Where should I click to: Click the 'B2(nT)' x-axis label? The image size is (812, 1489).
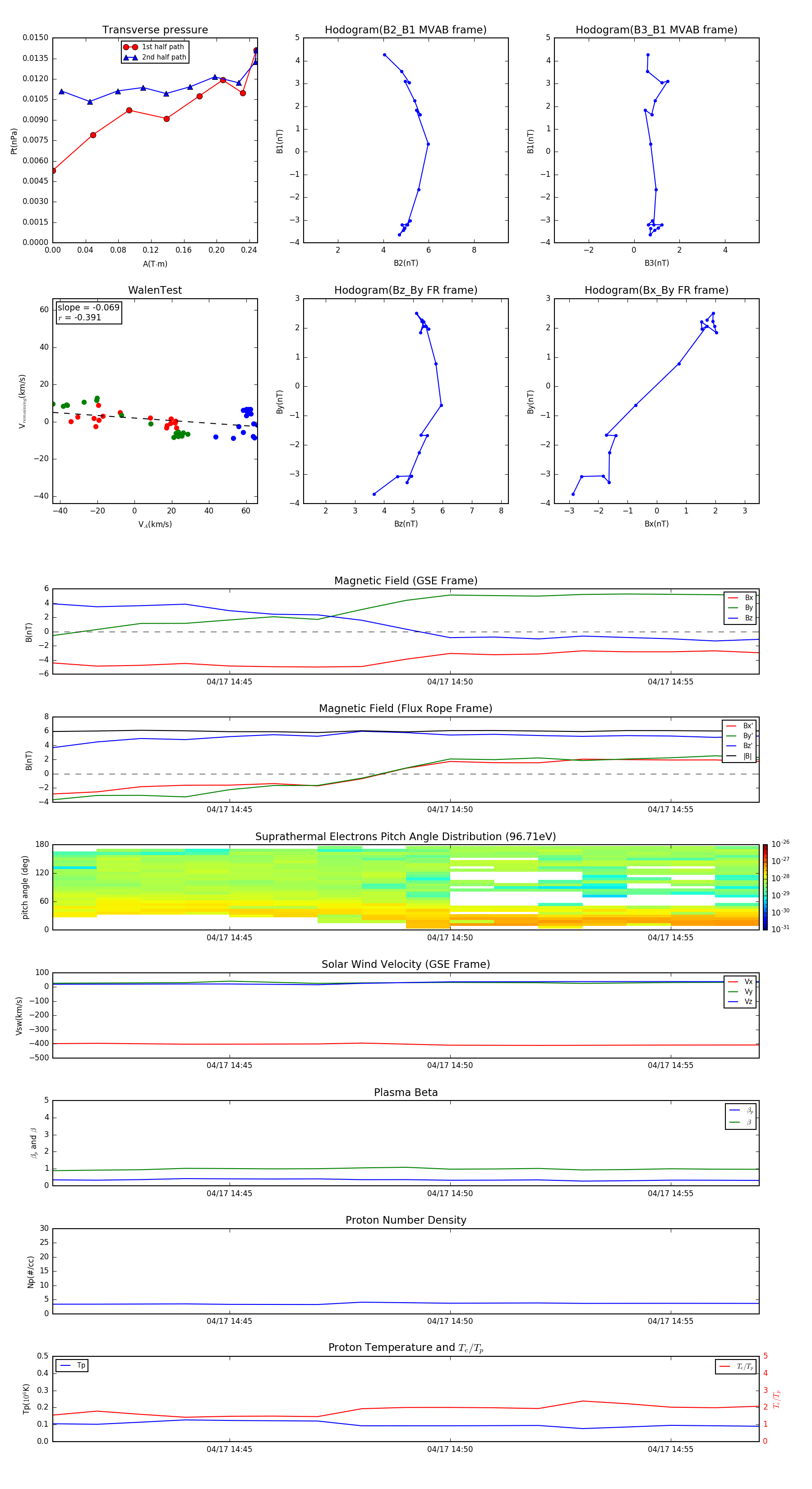pyautogui.click(x=406, y=263)
